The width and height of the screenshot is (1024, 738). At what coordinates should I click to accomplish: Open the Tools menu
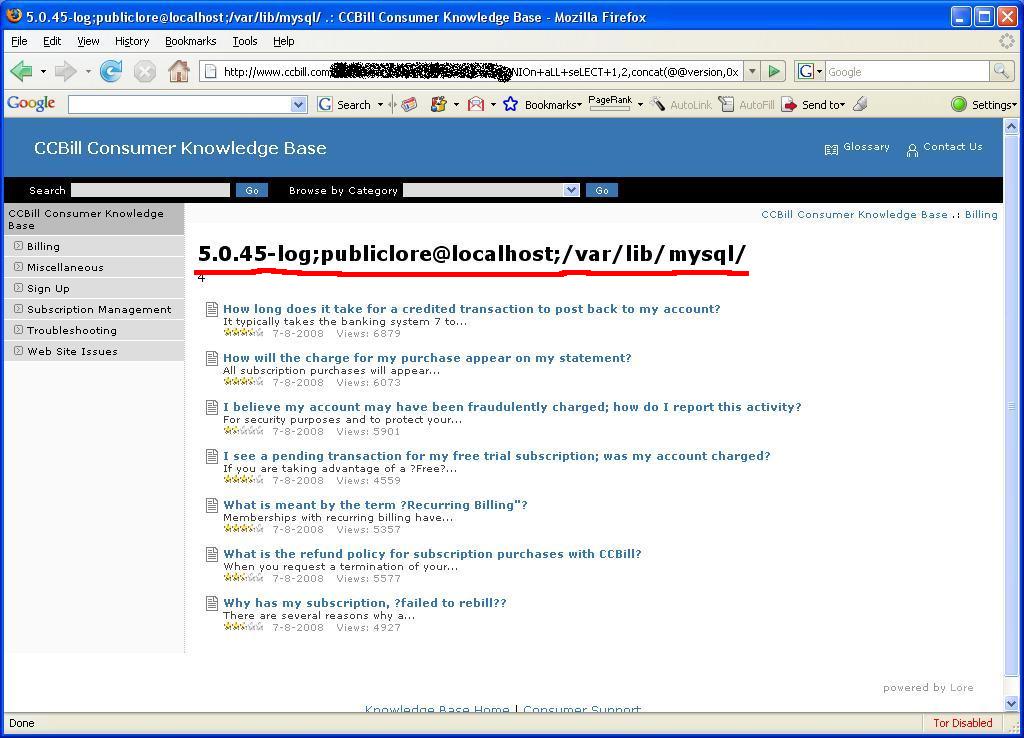tap(245, 41)
